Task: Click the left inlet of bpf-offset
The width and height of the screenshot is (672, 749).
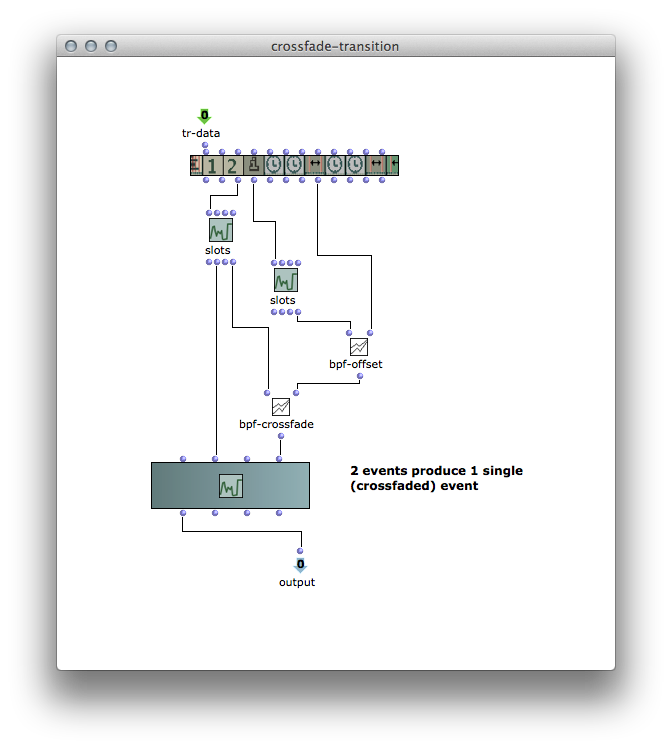Action: [349, 333]
